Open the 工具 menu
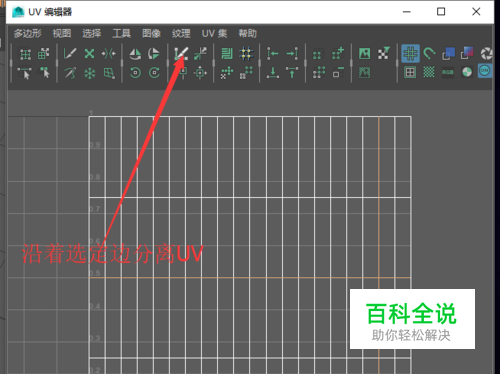The width and height of the screenshot is (500, 374). tap(121, 33)
